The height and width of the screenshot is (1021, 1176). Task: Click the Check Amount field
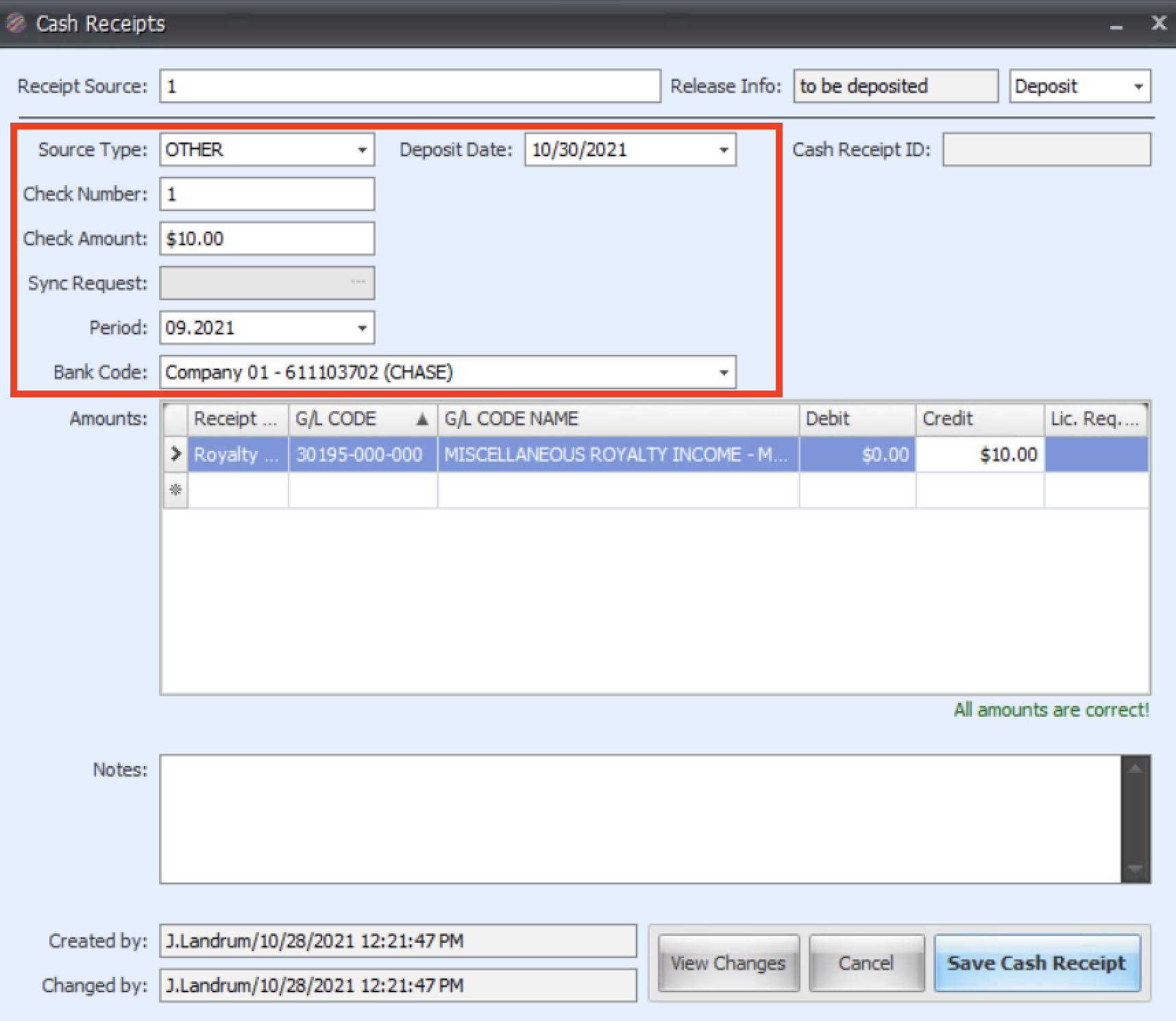coord(267,238)
